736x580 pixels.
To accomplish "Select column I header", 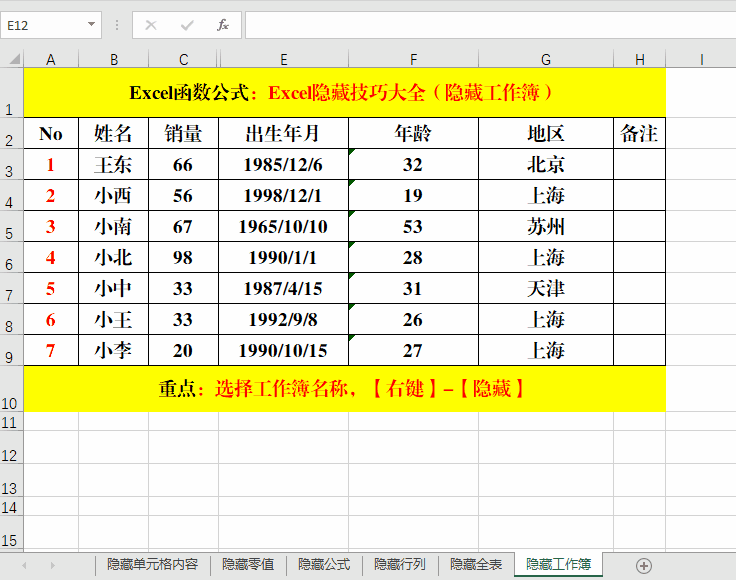I will pos(701,60).
